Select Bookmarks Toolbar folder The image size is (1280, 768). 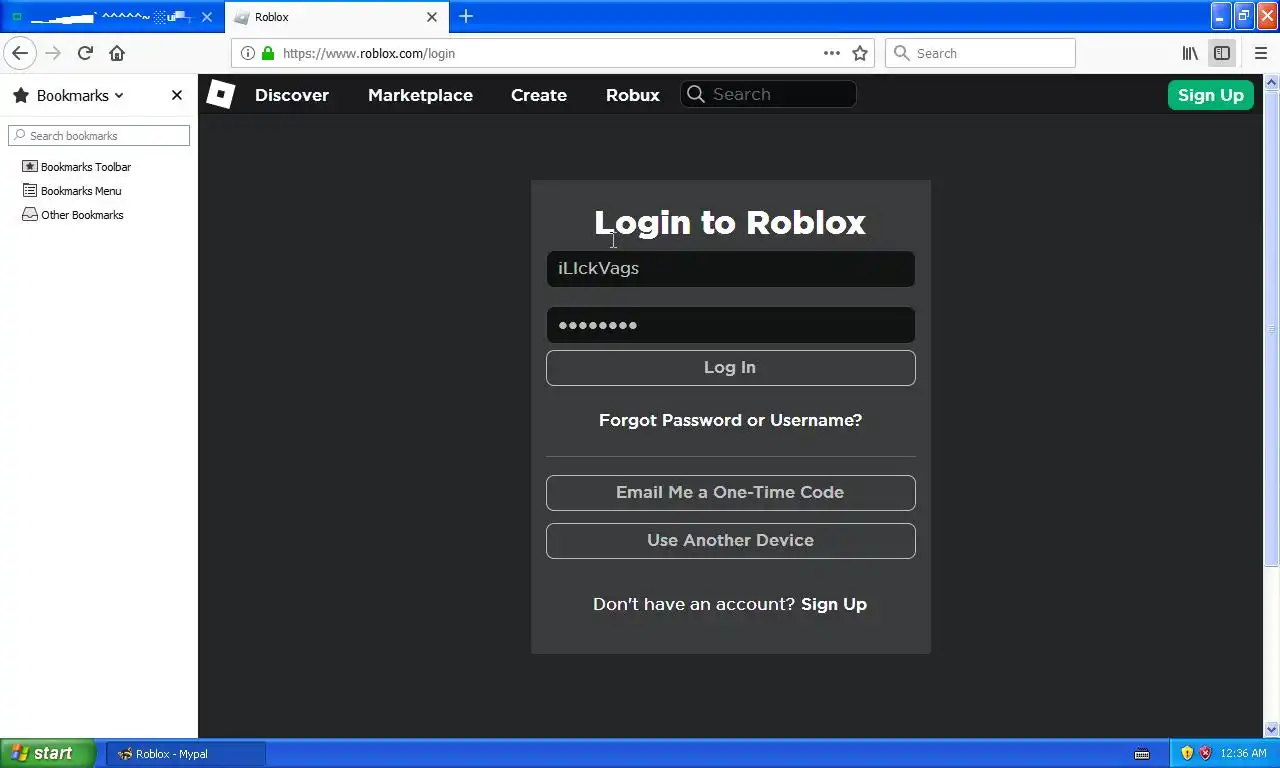(x=77, y=167)
